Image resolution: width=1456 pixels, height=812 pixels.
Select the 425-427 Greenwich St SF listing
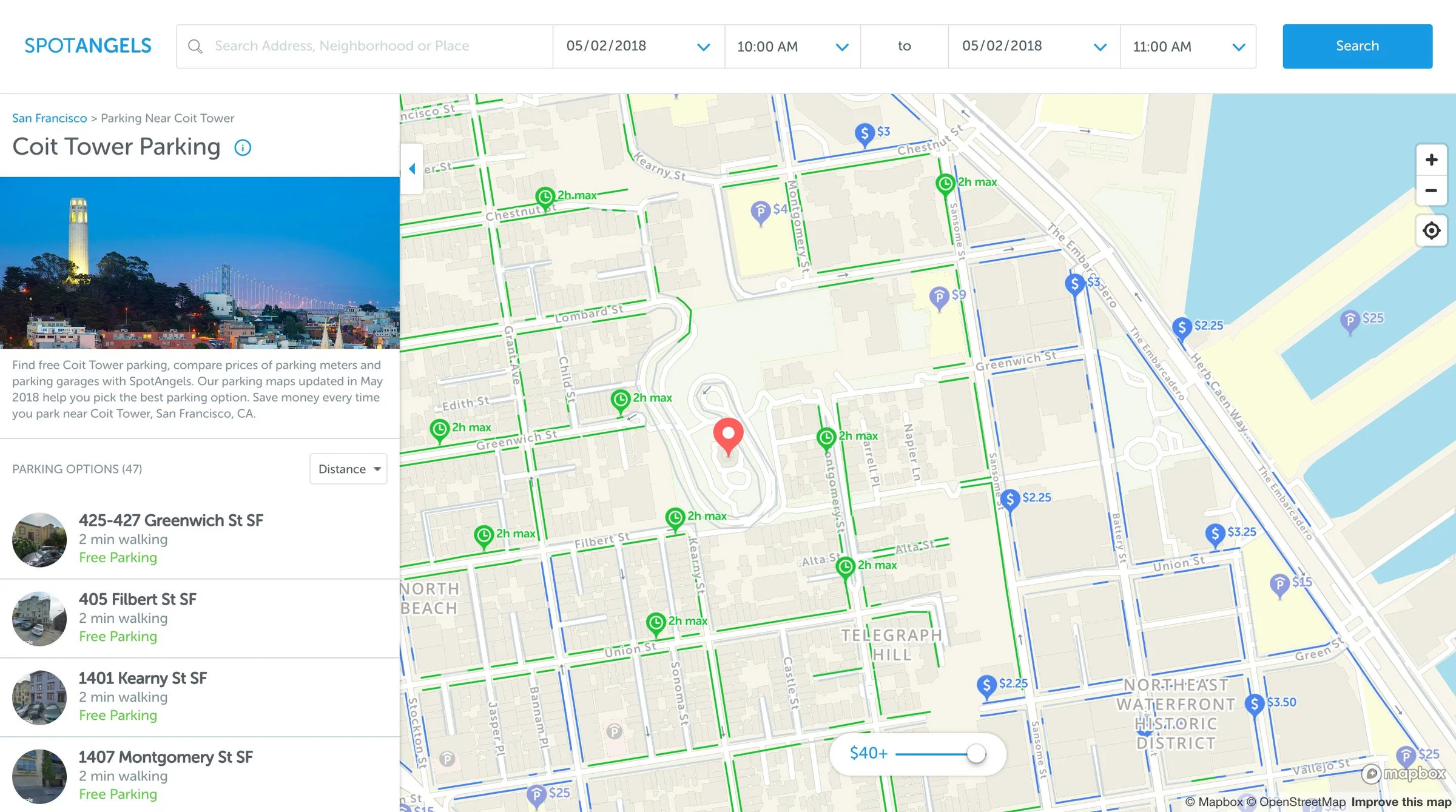pyautogui.click(x=200, y=539)
